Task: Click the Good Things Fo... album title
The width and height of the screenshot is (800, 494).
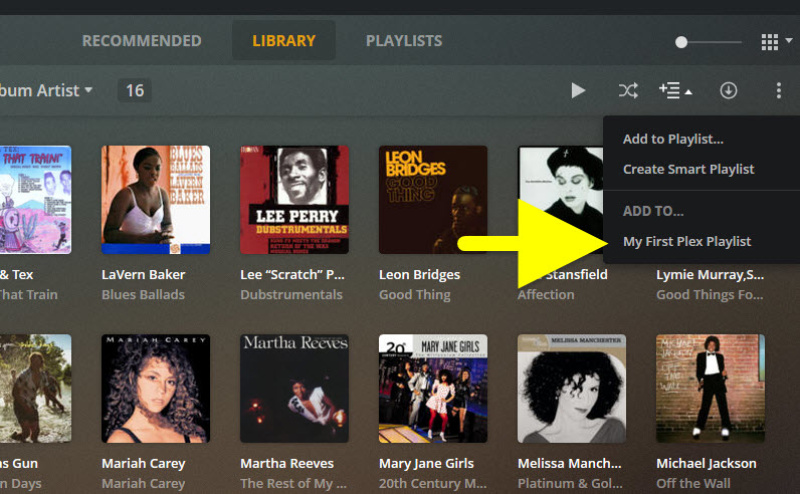Action: tap(710, 294)
